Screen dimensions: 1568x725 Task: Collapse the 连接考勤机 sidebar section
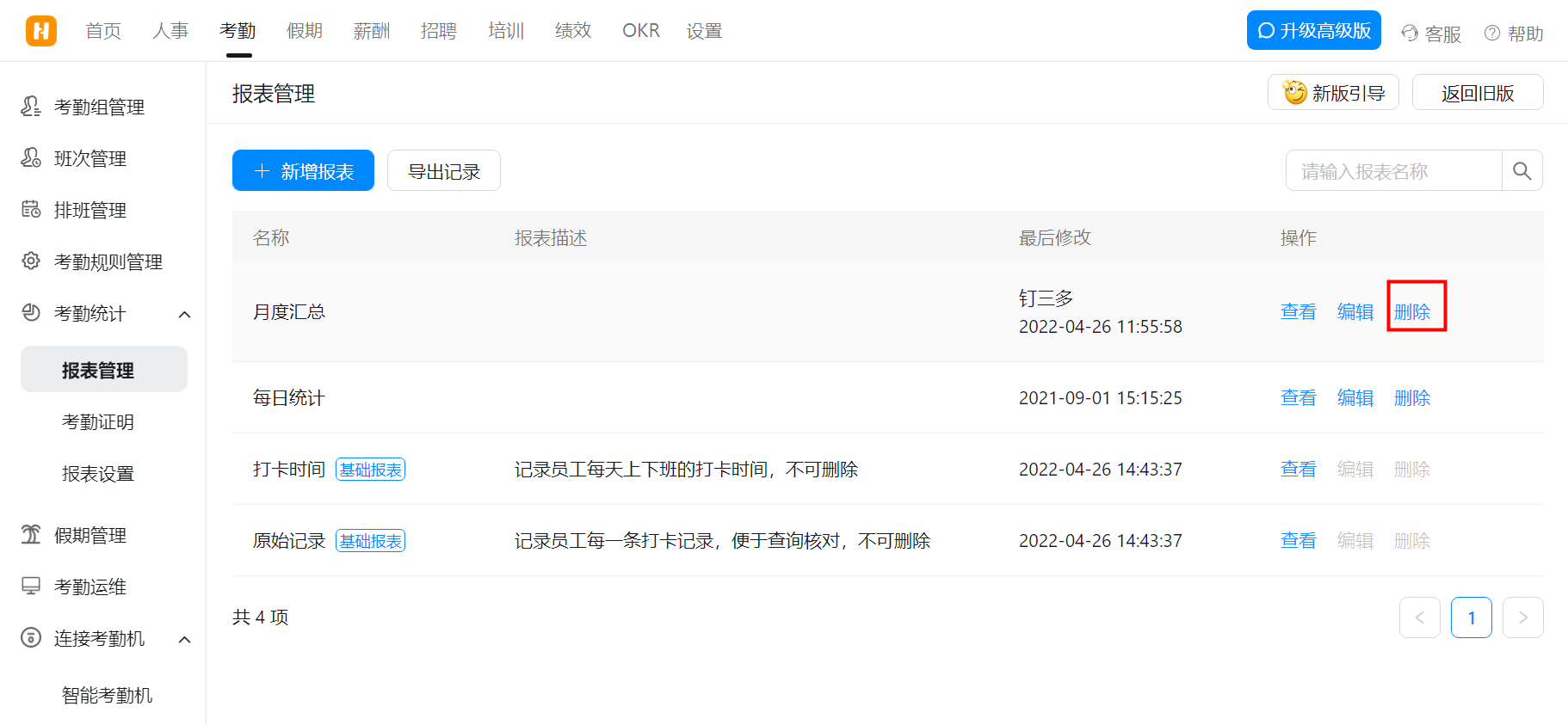(184, 639)
